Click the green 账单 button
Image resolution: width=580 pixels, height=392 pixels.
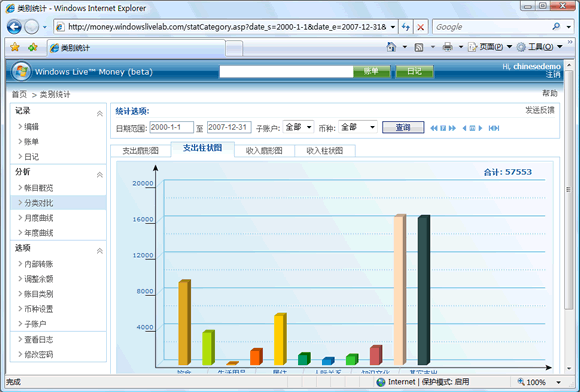(371, 71)
